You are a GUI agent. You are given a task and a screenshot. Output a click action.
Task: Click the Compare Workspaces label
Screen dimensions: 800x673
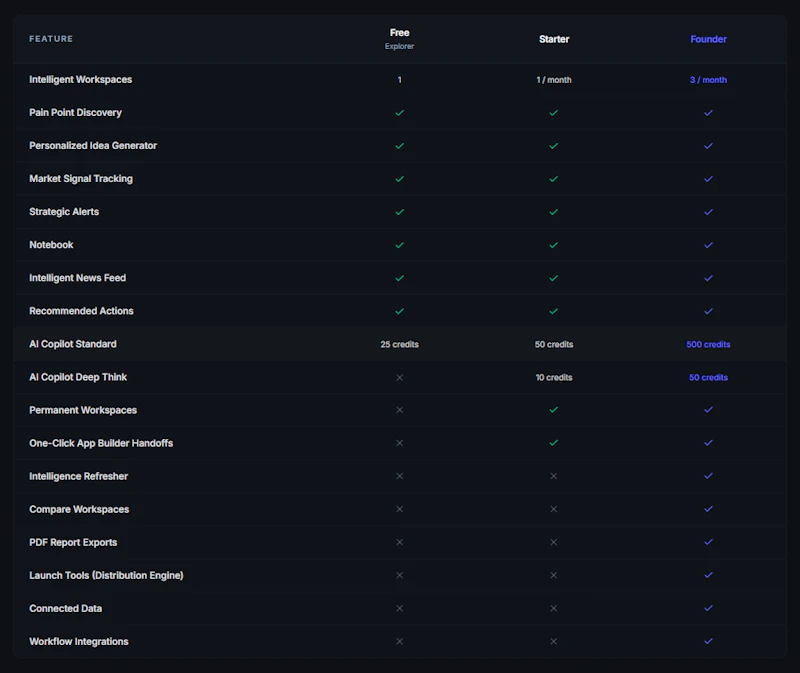(x=79, y=509)
